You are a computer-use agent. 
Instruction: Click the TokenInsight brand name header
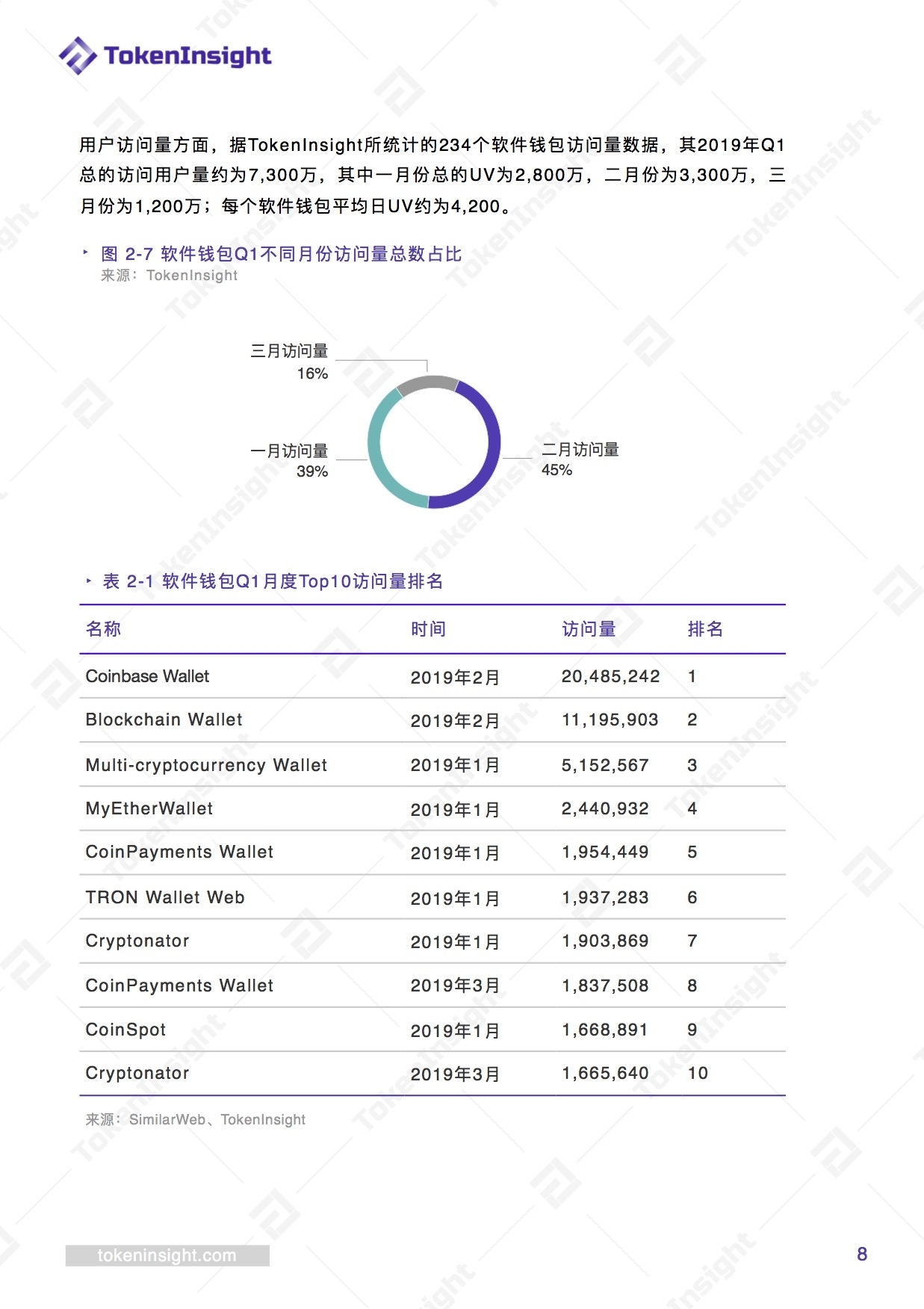coord(187,56)
